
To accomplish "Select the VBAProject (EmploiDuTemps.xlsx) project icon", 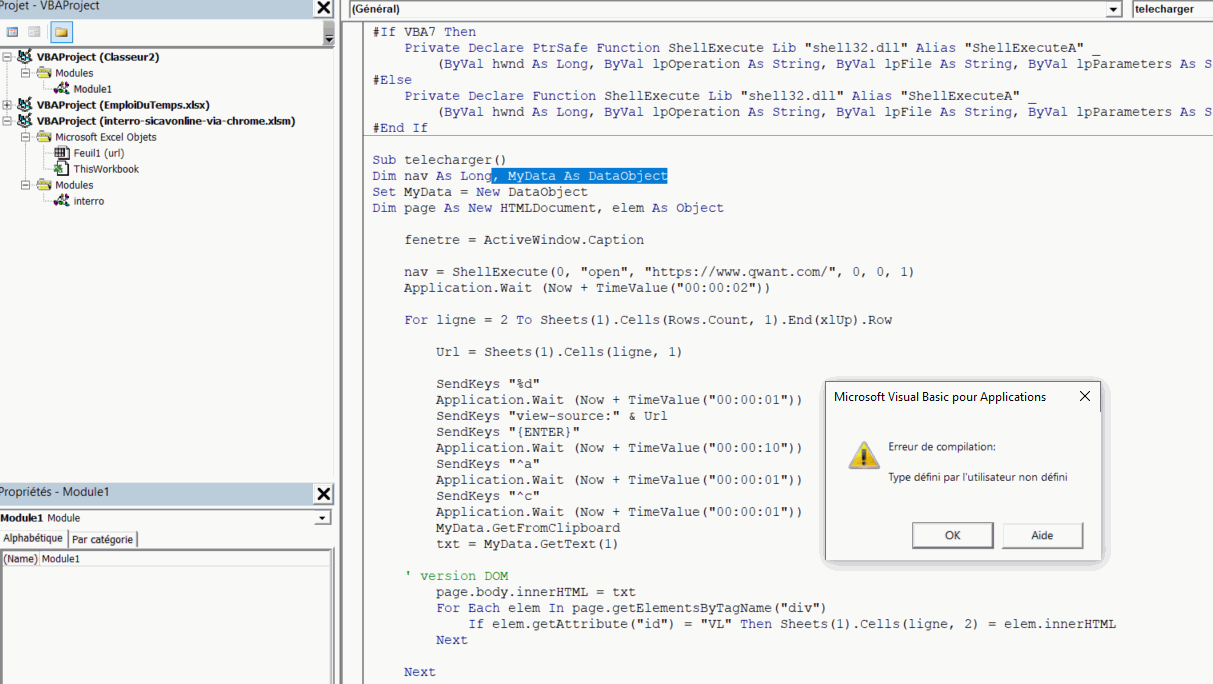I will point(25,105).
